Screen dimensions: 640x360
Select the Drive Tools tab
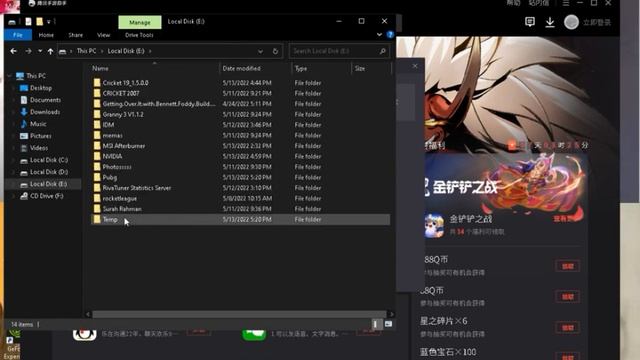(139, 35)
